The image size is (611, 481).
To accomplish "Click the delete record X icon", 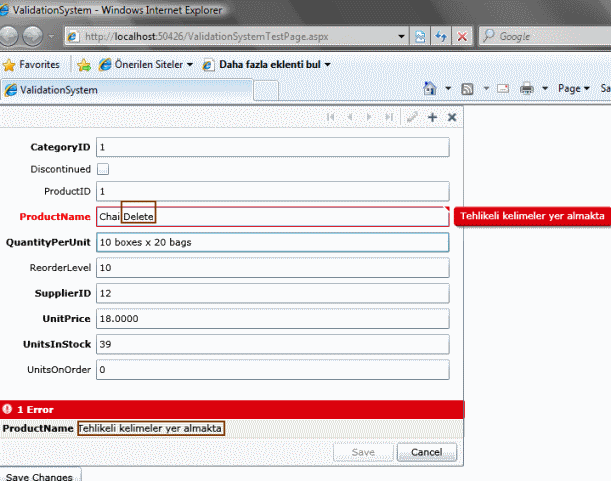I will 452,118.
